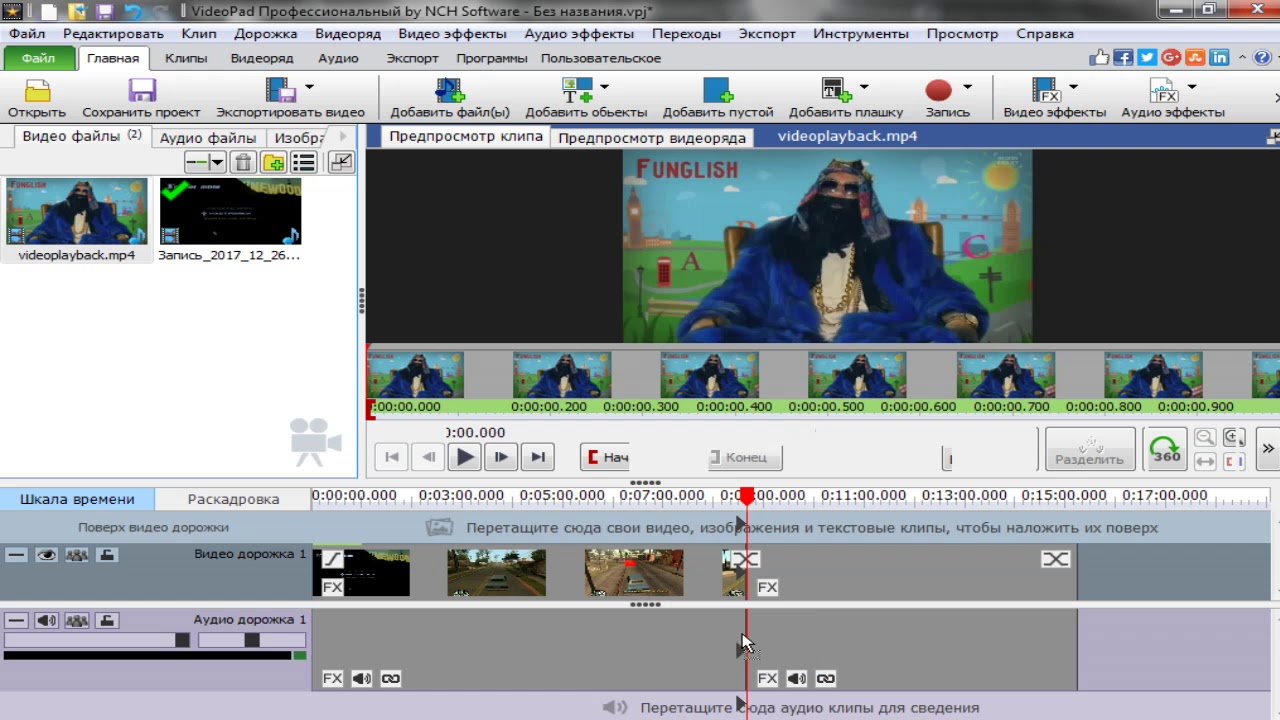Click the LinkedIn share icon
Image resolution: width=1280 pixels, height=720 pixels.
1219,58
